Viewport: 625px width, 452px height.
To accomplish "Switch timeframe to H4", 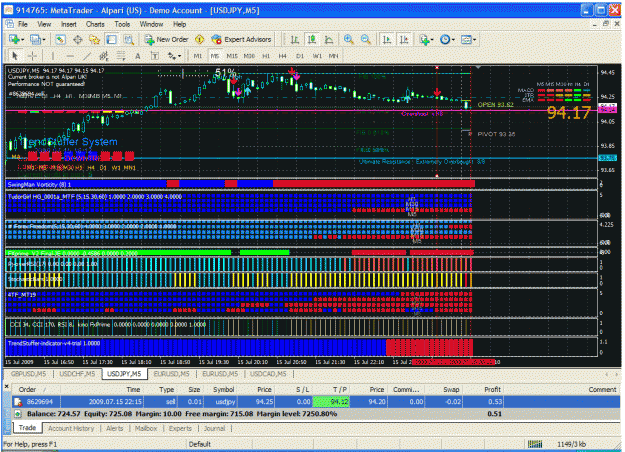I will [283, 56].
